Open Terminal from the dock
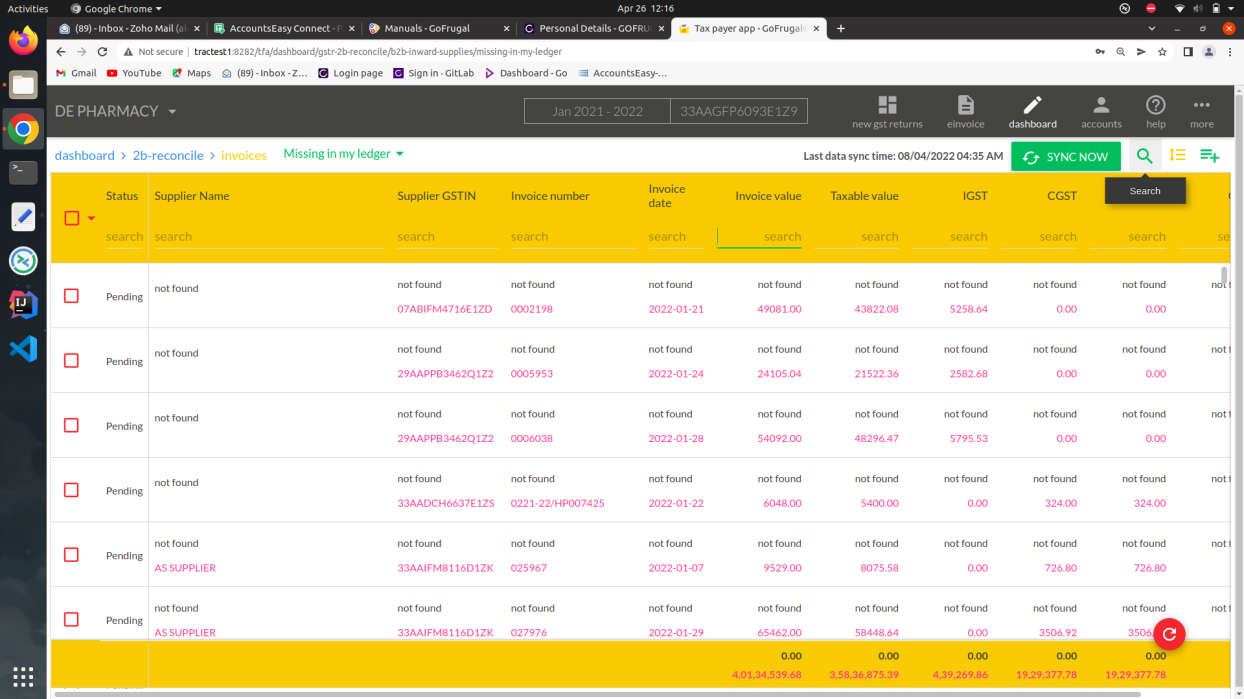Viewport: 1244px width, 699px height. tap(23, 172)
